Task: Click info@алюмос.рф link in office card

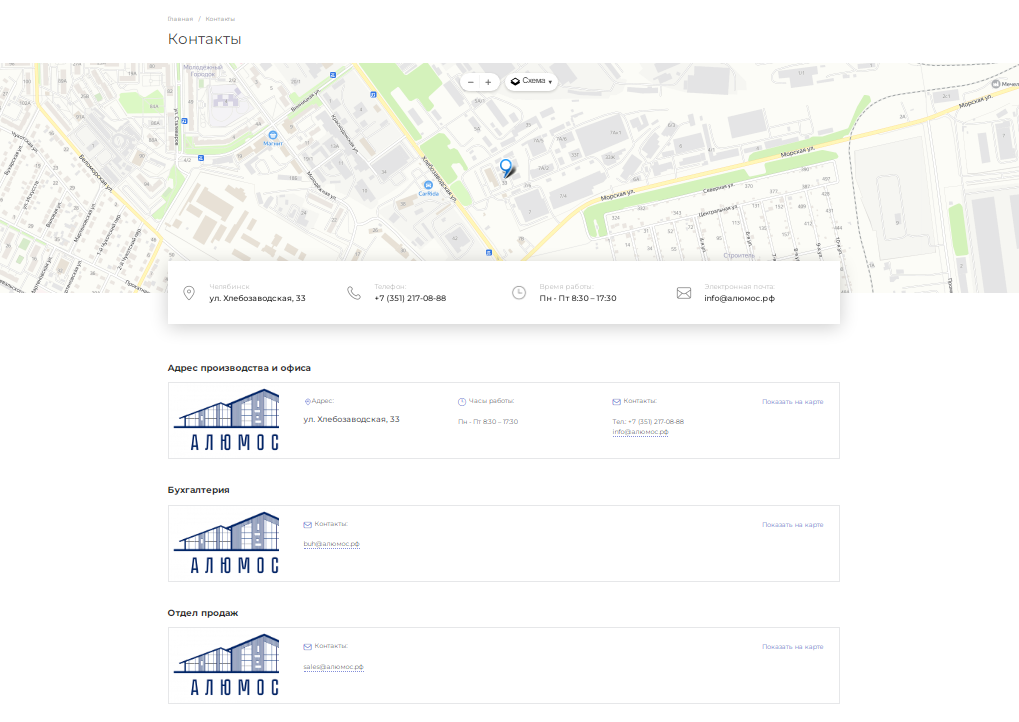Action: click(x=640, y=432)
